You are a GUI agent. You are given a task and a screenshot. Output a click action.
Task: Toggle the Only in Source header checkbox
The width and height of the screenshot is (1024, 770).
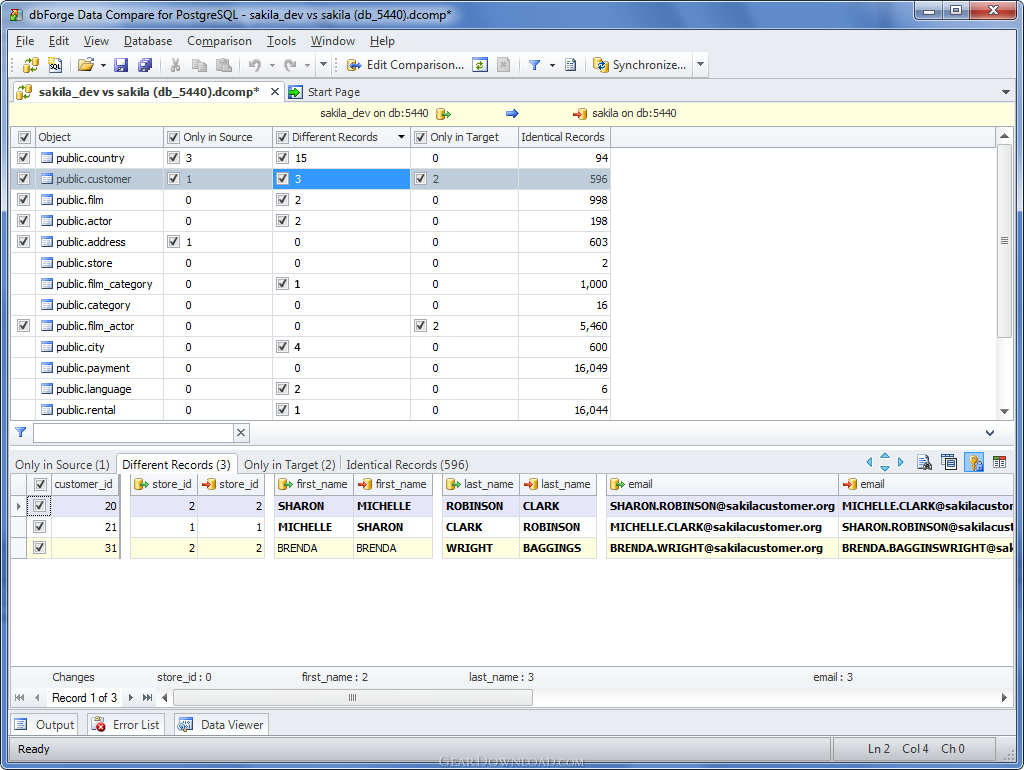[173, 137]
